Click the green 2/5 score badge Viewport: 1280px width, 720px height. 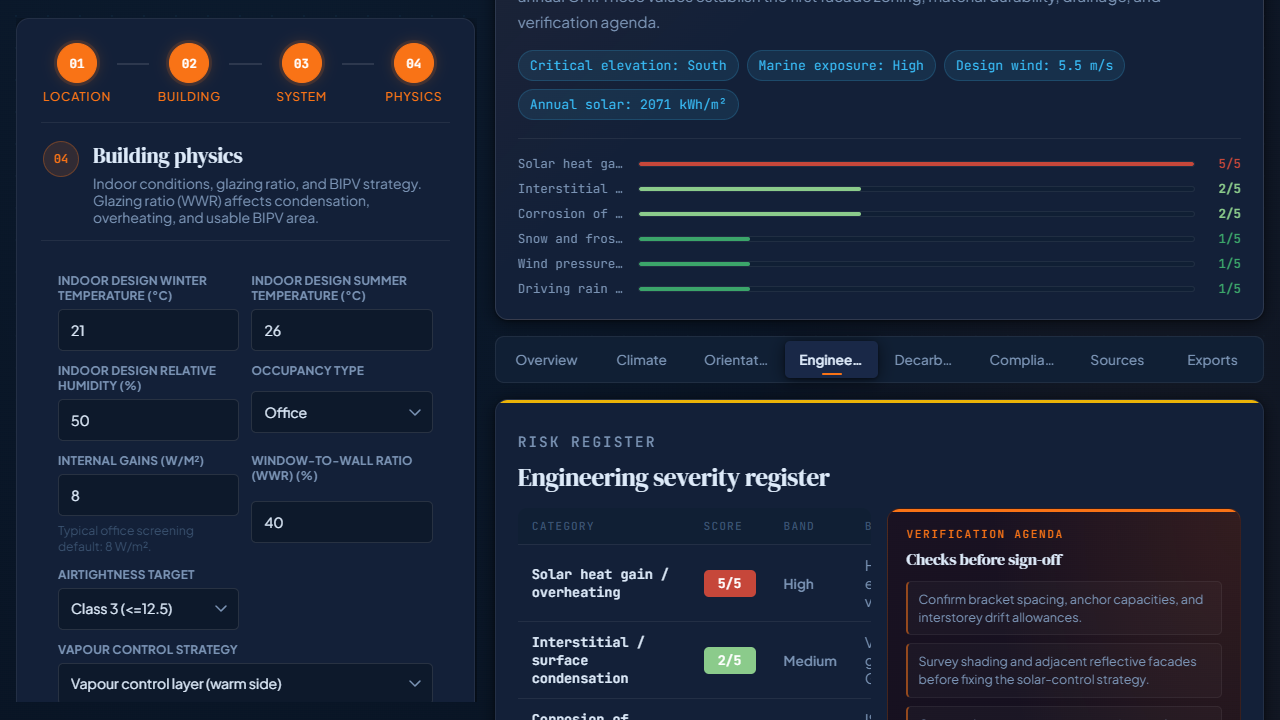pos(730,661)
